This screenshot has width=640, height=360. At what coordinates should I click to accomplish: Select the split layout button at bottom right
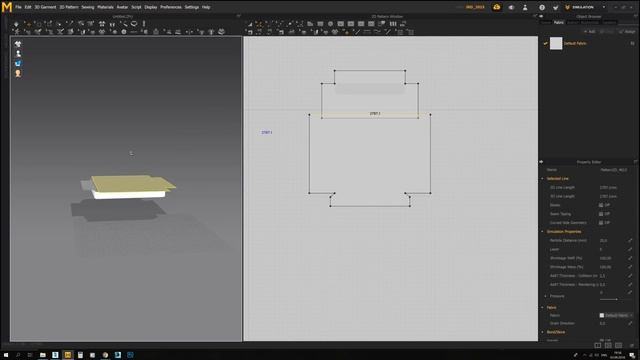(598, 346)
